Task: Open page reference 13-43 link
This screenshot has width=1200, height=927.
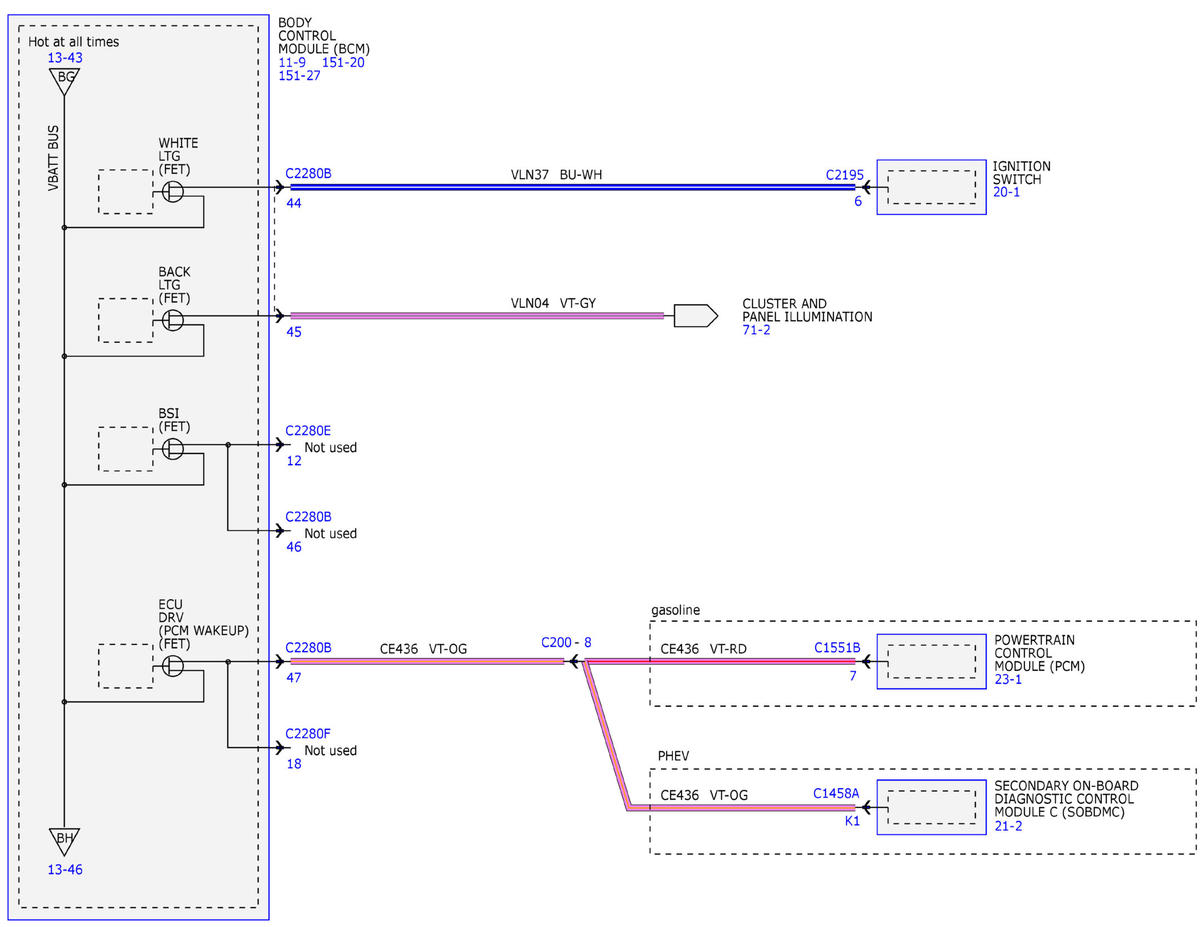Action: tap(65, 58)
